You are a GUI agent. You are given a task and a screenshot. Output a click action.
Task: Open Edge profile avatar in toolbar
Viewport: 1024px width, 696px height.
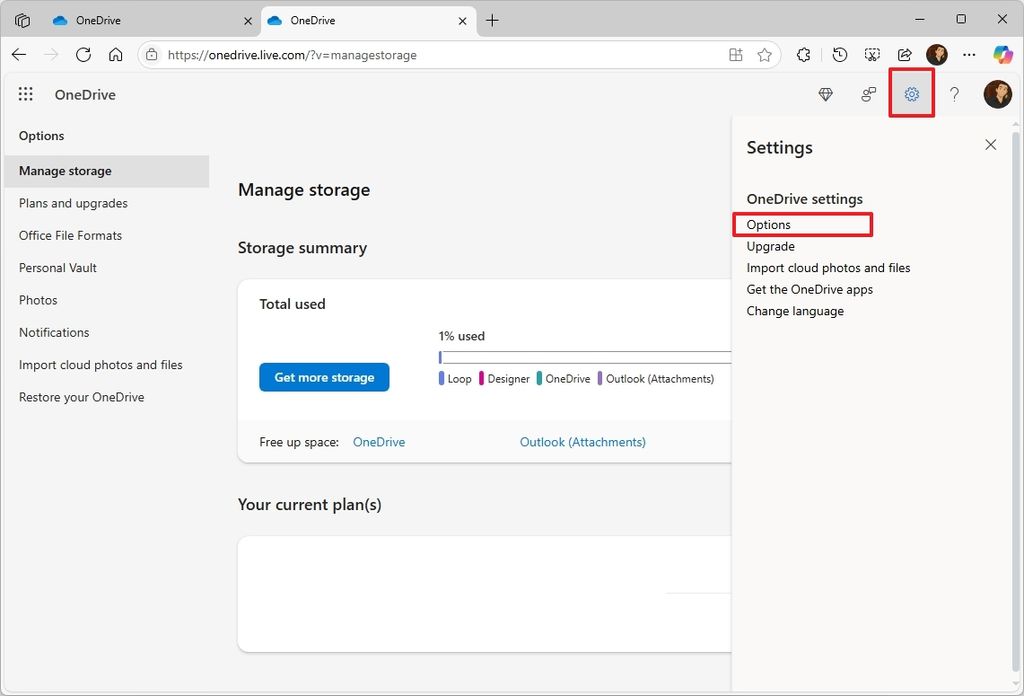tap(936, 55)
